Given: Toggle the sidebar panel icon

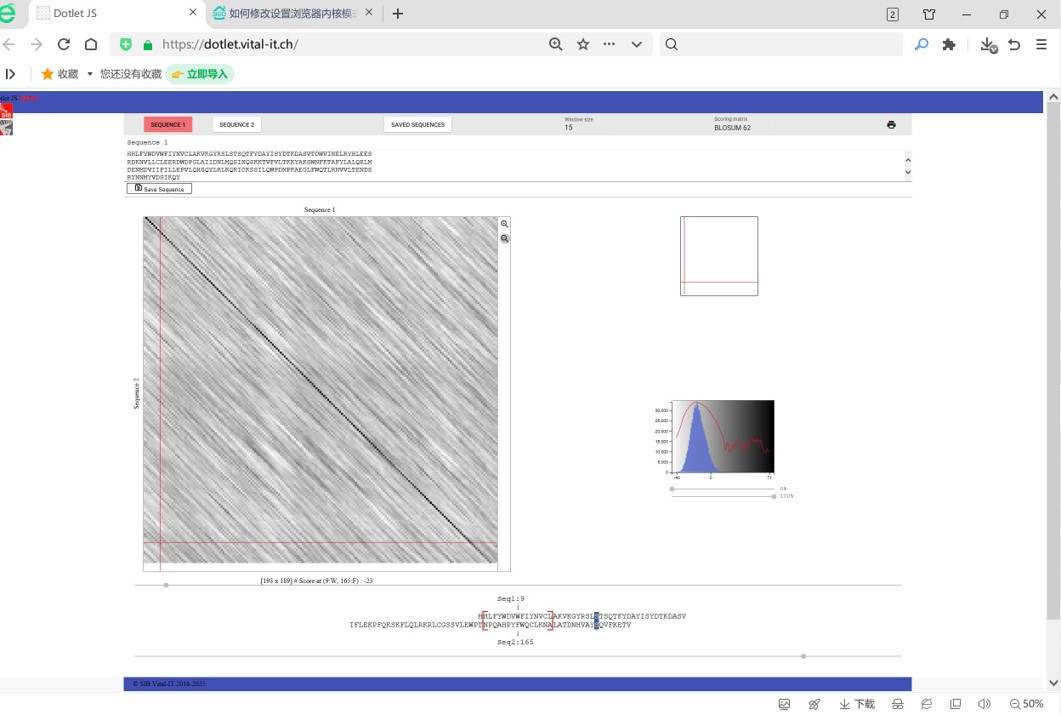Looking at the screenshot, I should pos(10,74).
